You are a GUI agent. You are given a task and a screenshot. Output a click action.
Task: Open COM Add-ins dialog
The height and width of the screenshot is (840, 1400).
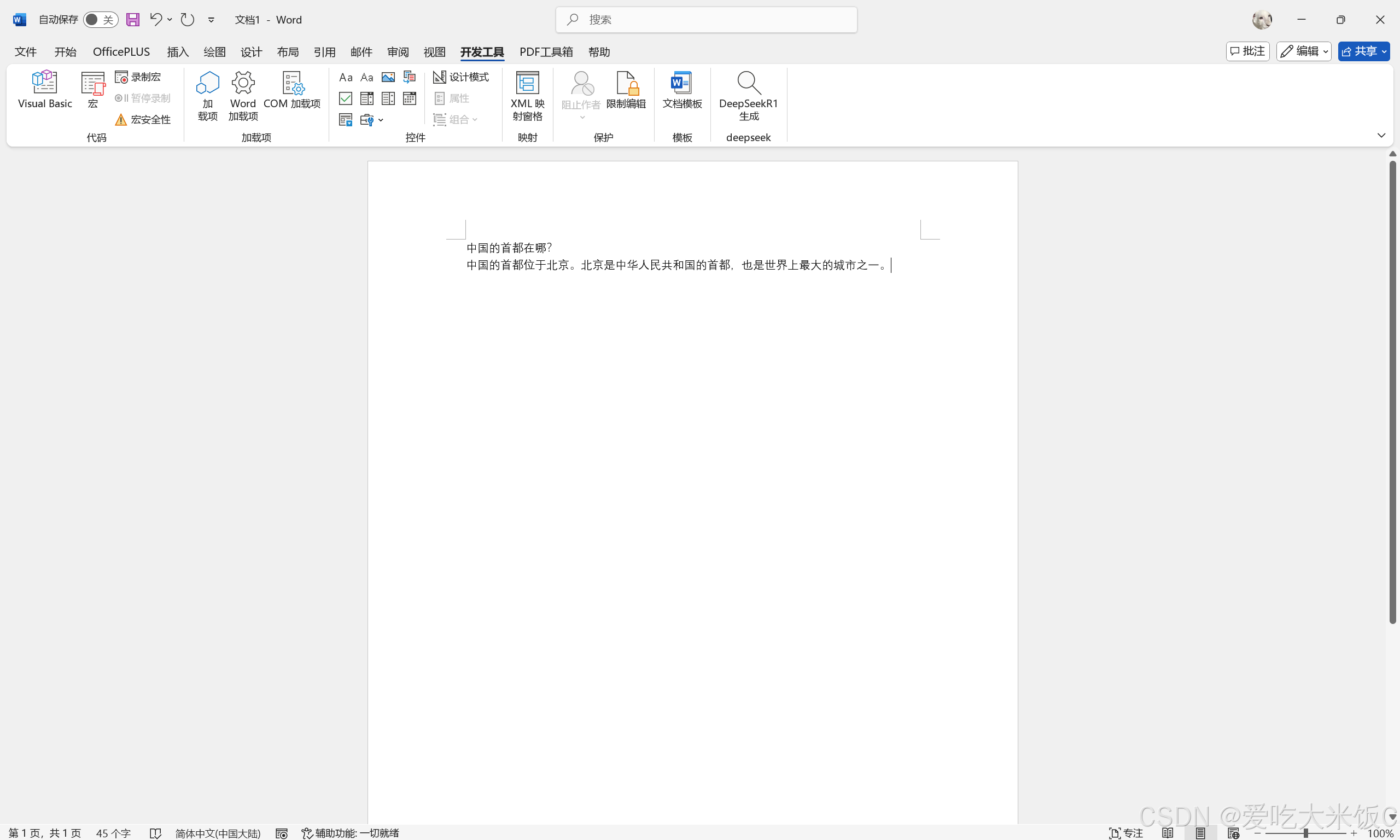click(x=292, y=89)
